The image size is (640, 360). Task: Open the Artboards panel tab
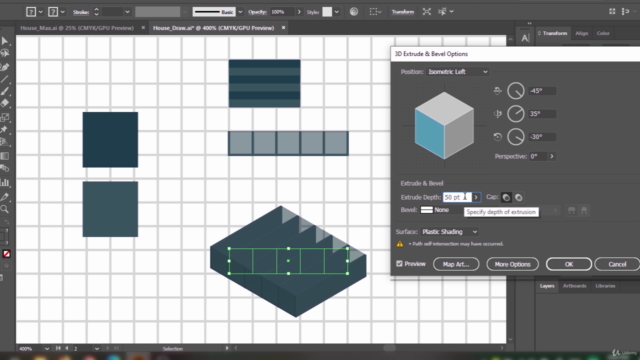coord(574,286)
